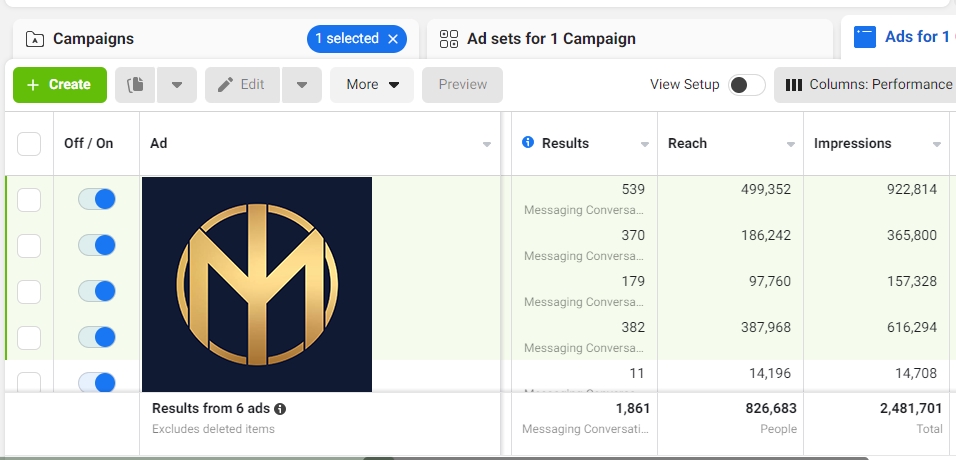Click the total Impressions value 2,481,701
Screen dimensions: 956x460
911,408
